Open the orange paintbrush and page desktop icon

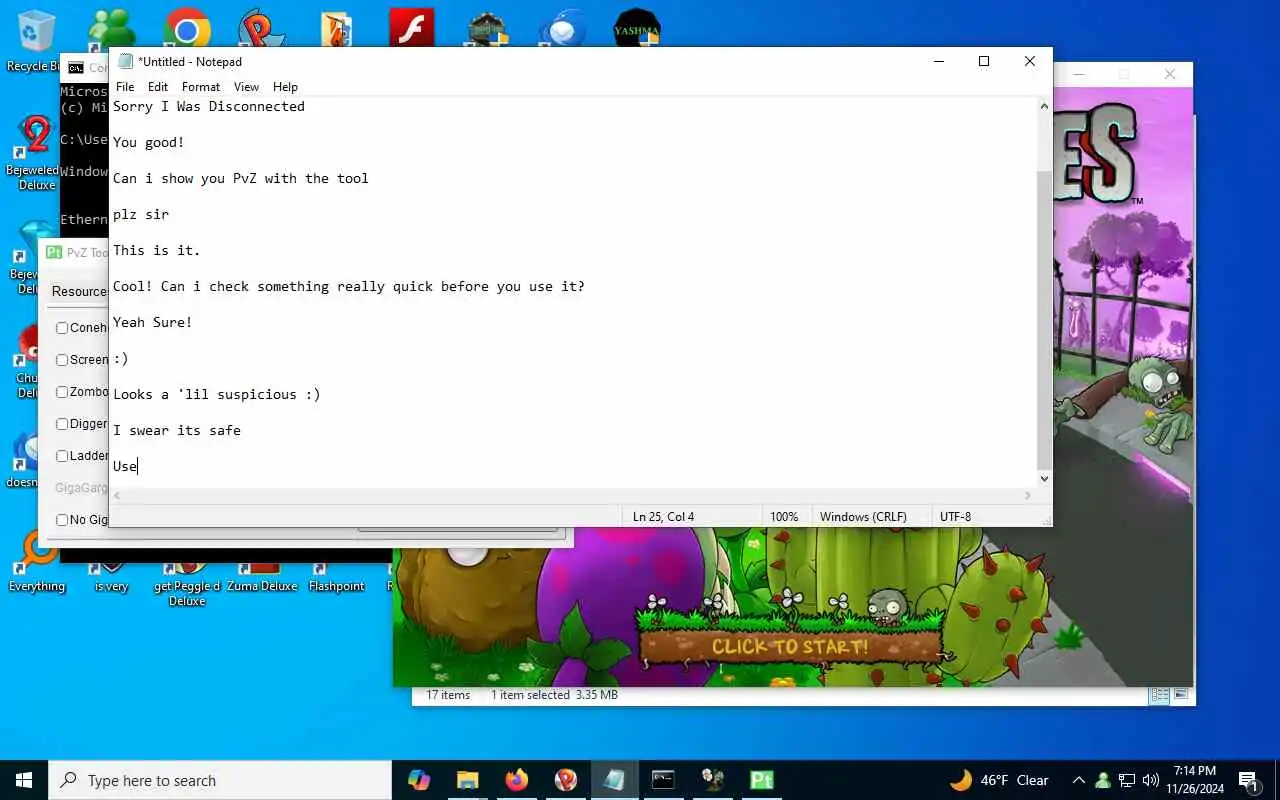[x=337, y=28]
